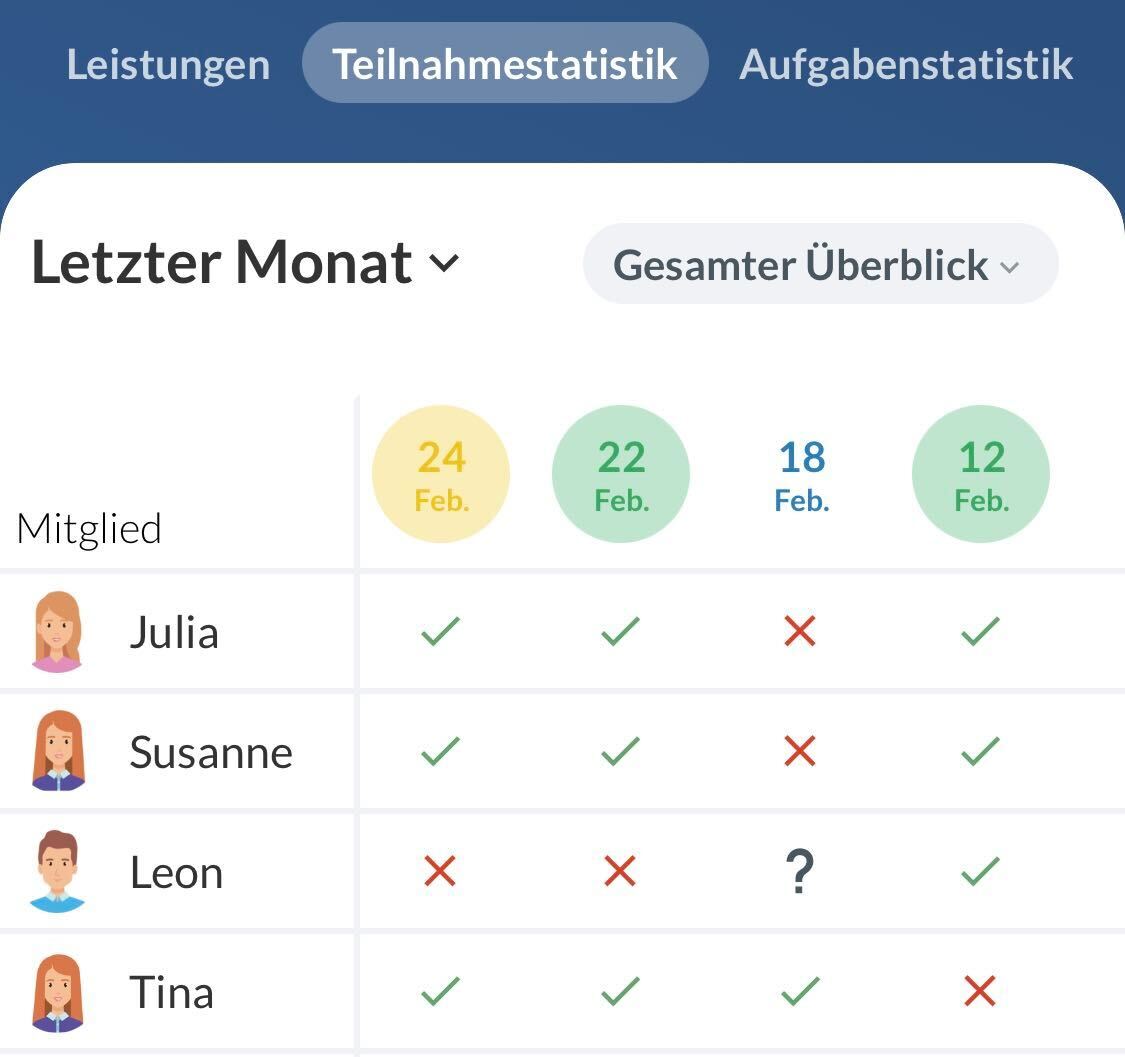Viewport: 1125px width, 1057px height.
Task: Toggle Leon's absence mark on 24 Feb.
Action: point(440,871)
